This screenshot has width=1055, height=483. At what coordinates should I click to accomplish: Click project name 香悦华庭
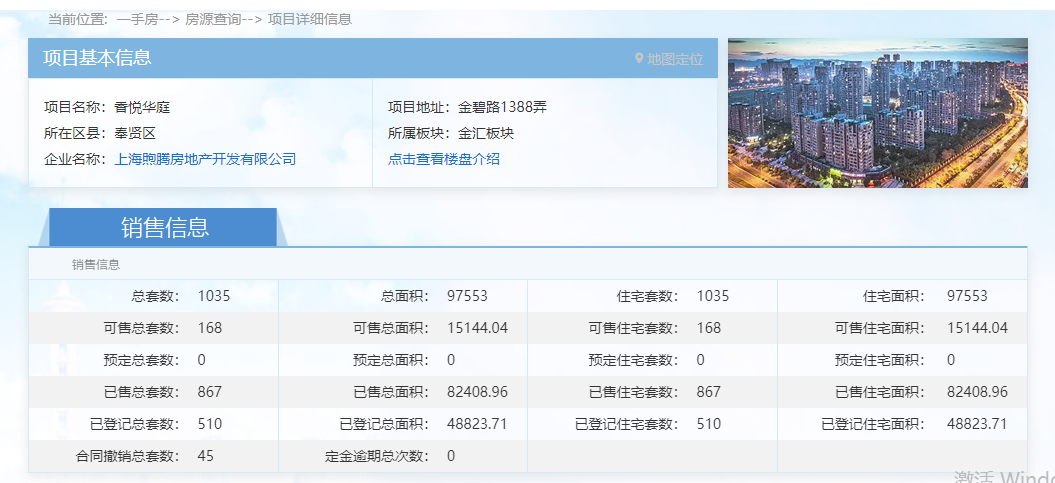coord(143,107)
